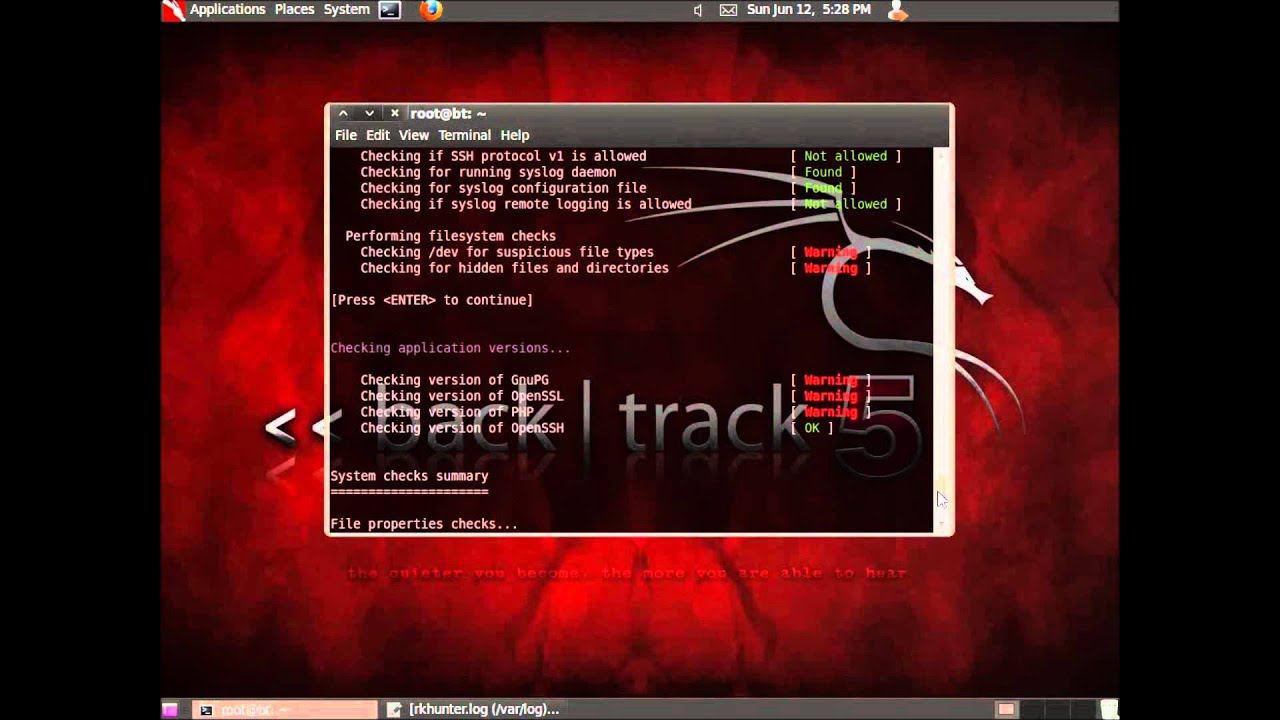Open the System menu

[346, 9]
